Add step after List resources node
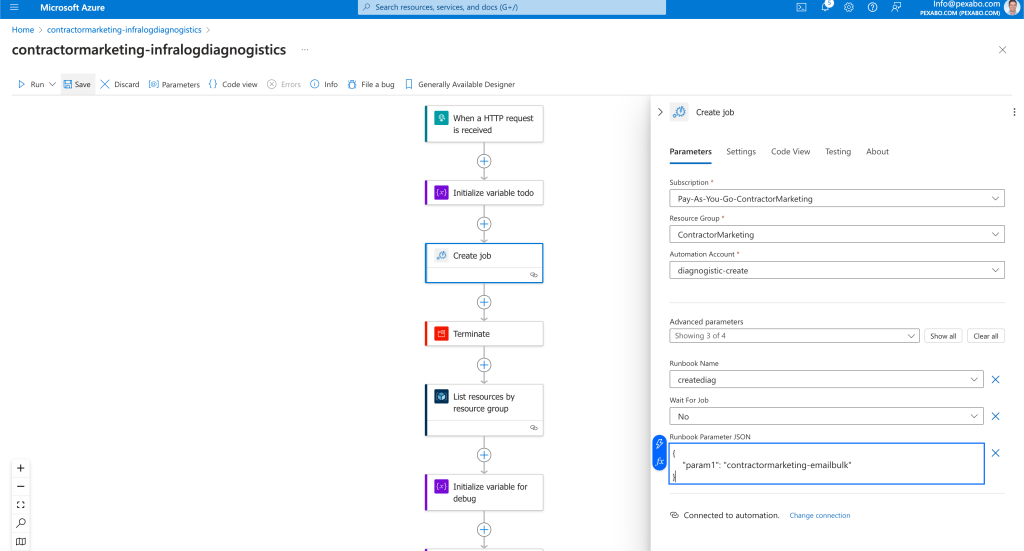This screenshot has height=551, width=1024. [484, 455]
